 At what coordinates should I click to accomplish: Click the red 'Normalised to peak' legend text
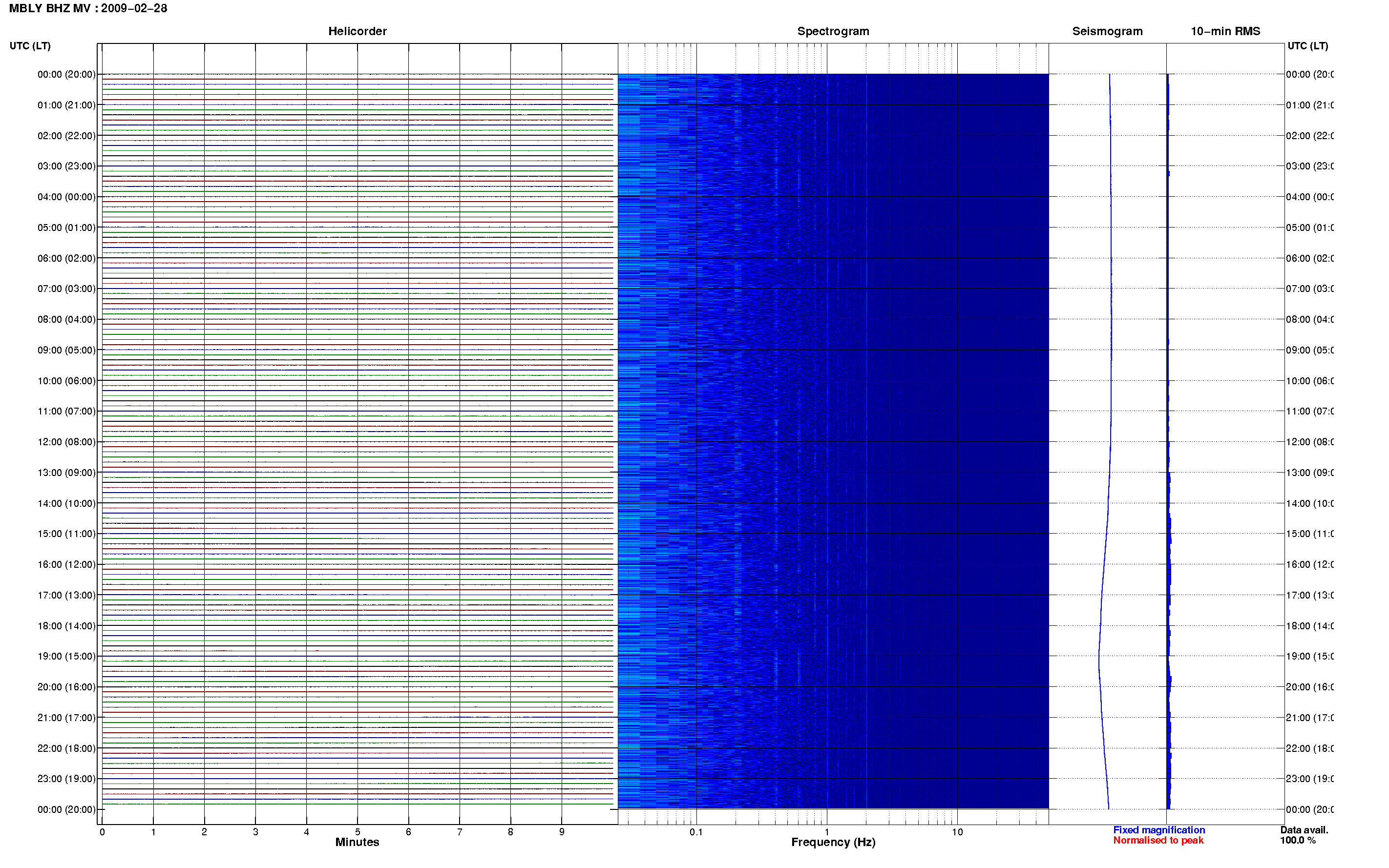point(1158,841)
